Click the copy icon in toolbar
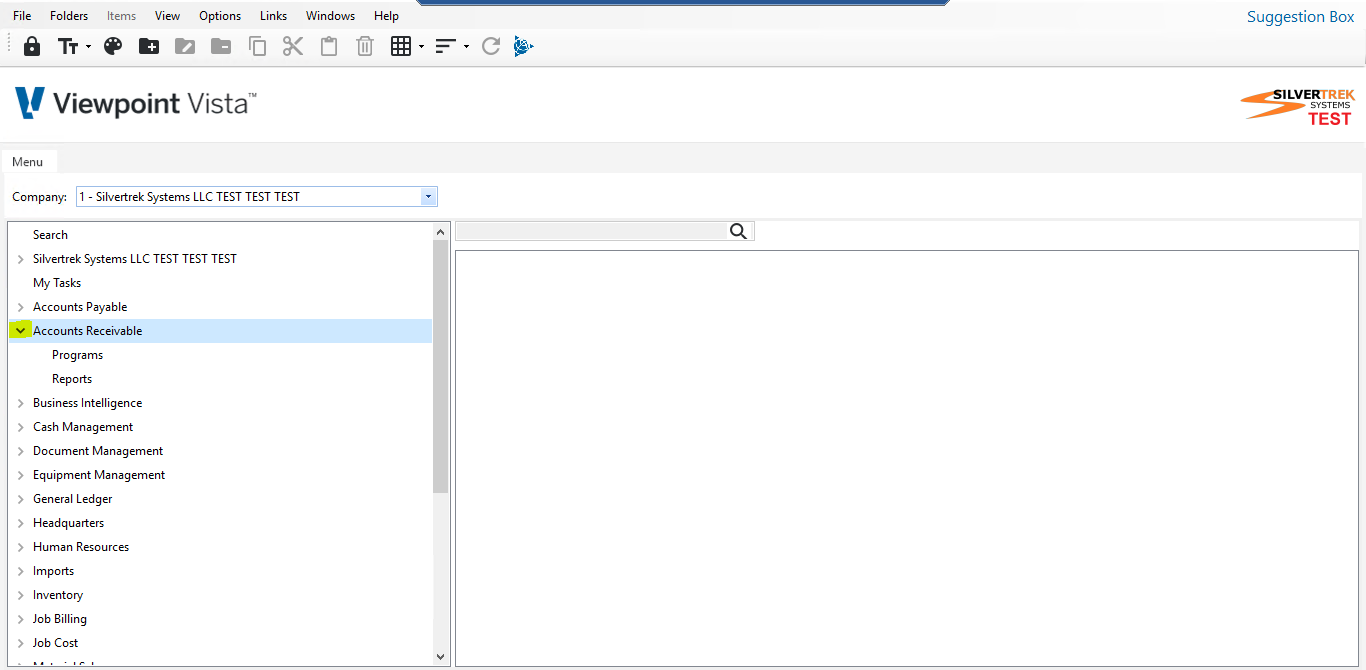 pos(257,46)
